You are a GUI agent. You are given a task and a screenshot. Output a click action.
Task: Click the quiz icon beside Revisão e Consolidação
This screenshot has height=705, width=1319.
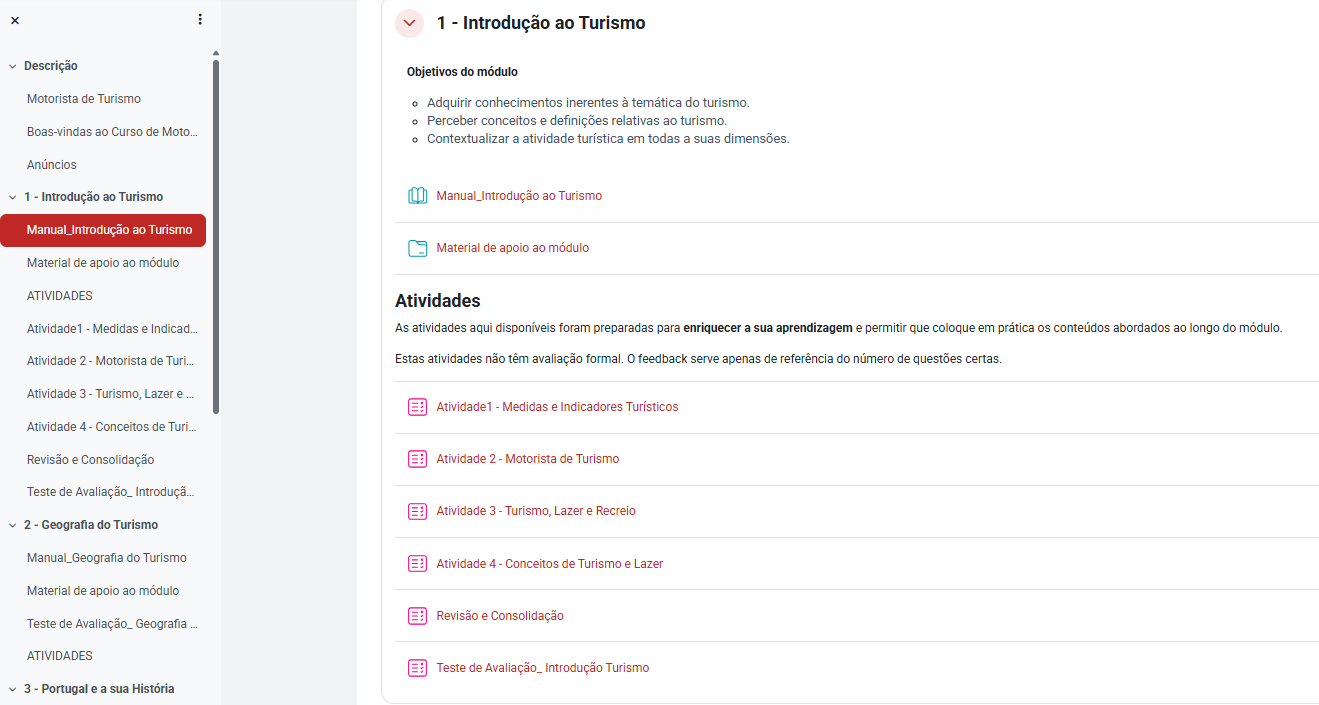coord(417,616)
